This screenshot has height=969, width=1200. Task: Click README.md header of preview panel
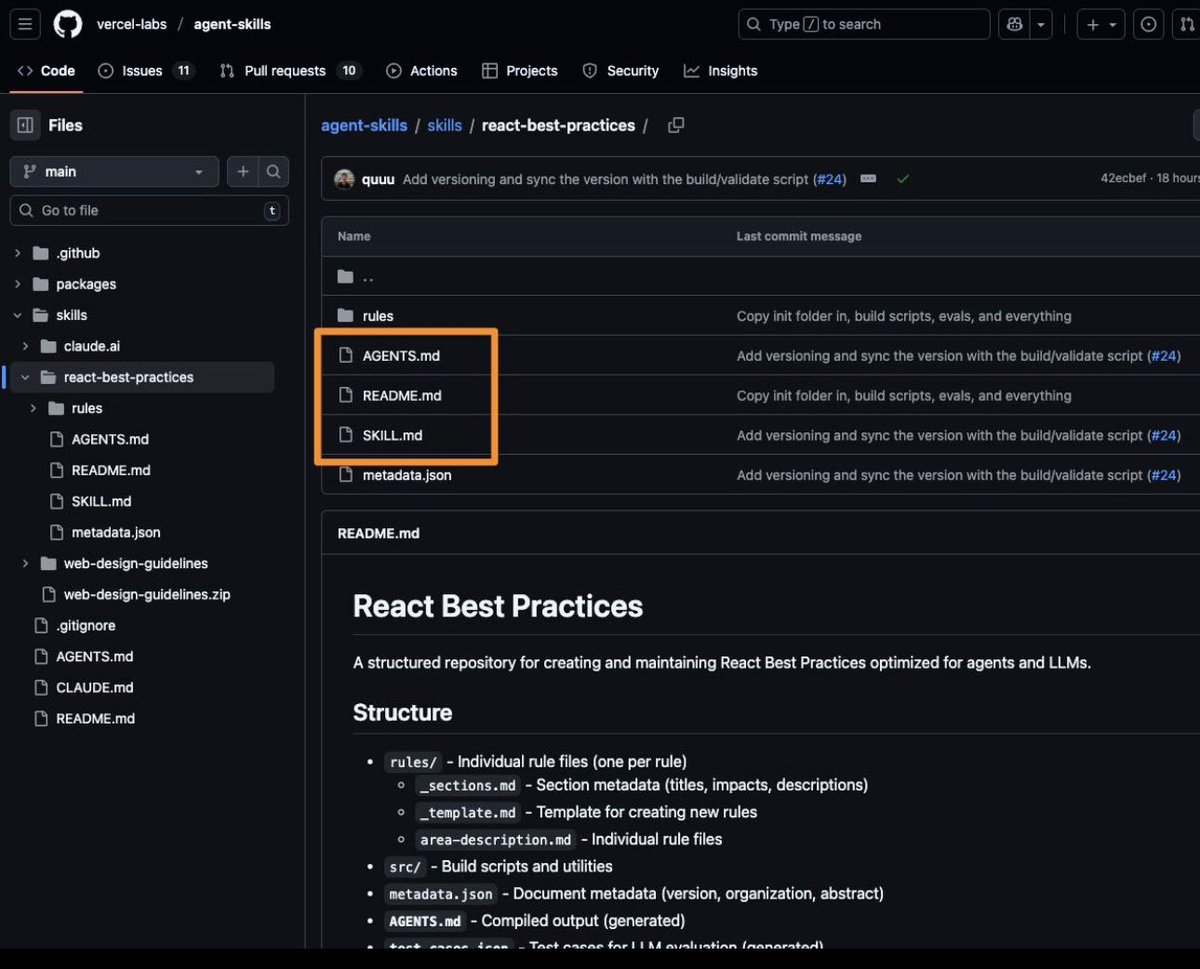tap(378, 533)
